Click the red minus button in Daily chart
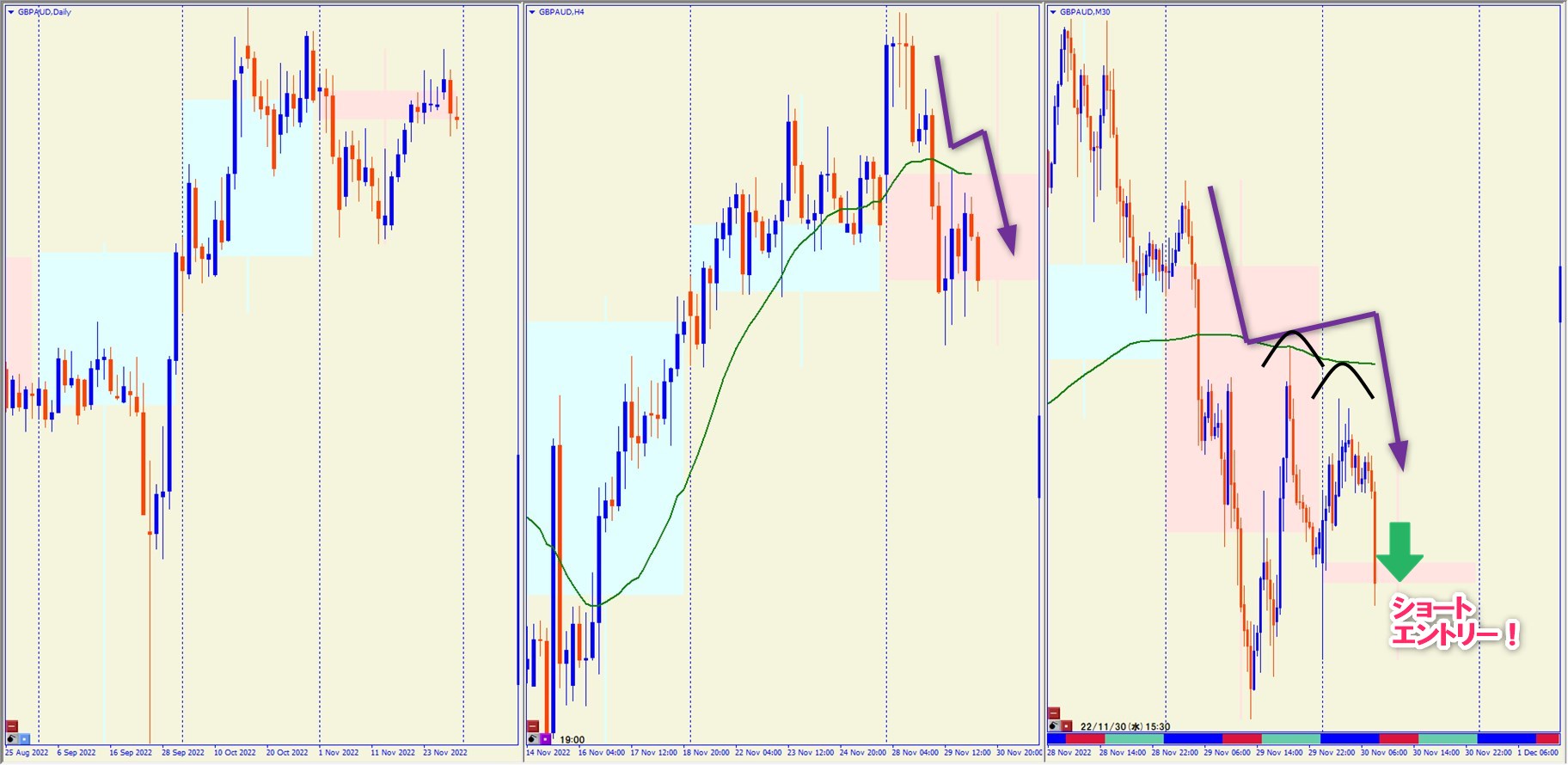Image resolution: width=1568 pixels, height=765 pixels. [x=12, y=726]
